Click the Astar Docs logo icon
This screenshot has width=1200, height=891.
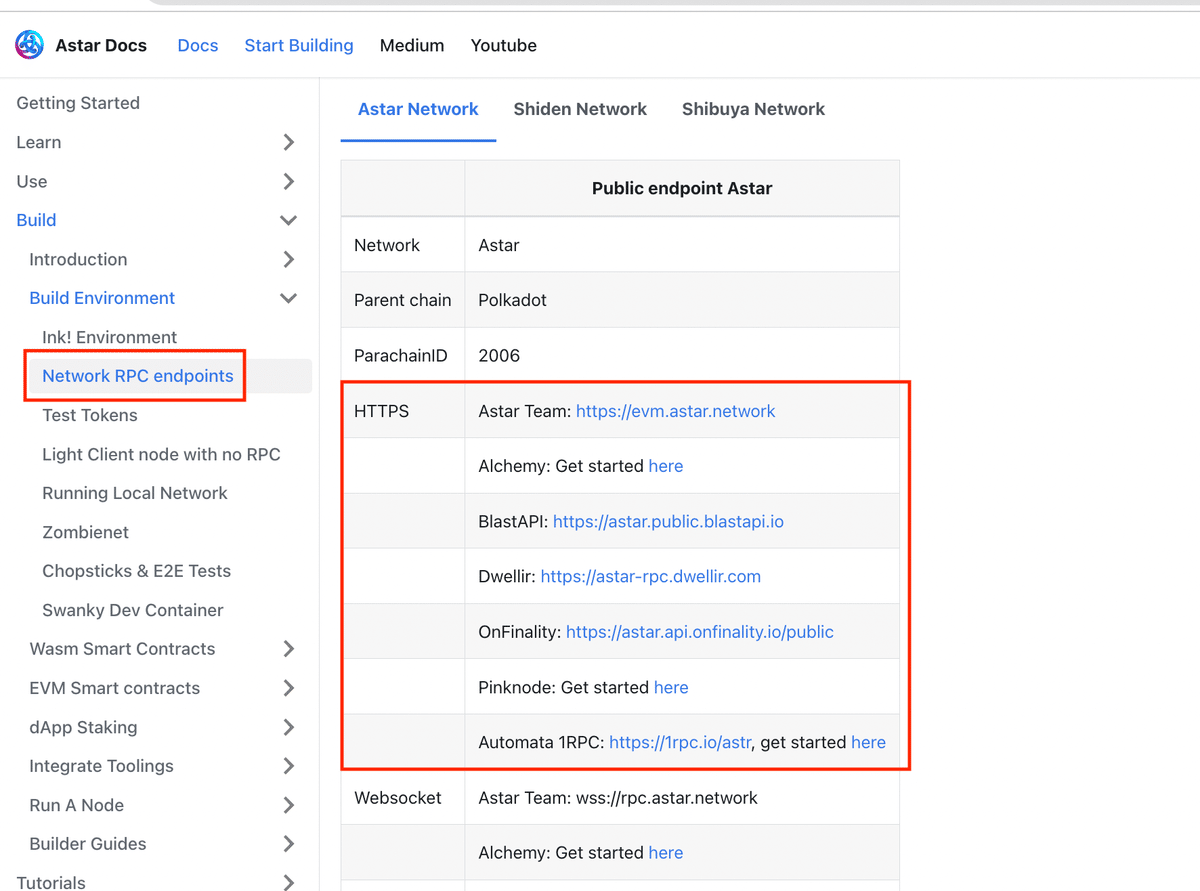point(29,45)
